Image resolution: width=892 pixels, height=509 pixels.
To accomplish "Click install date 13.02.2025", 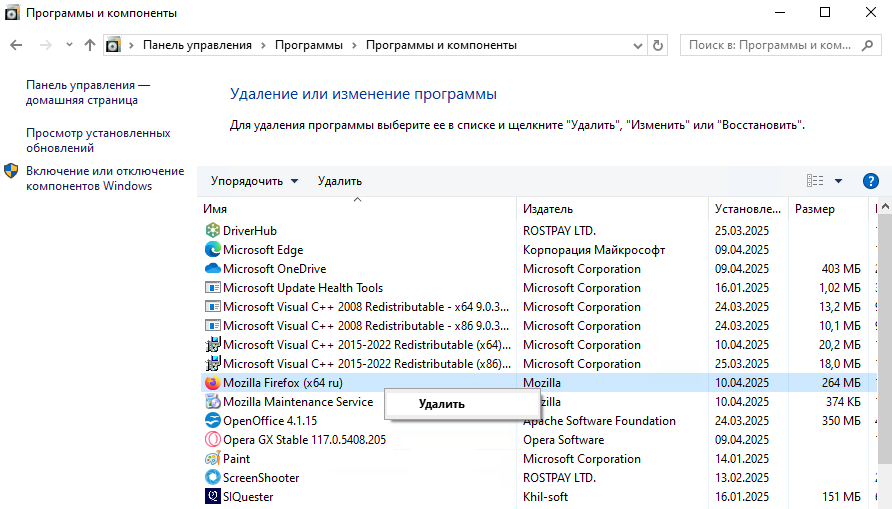I will [x=742, y=478].
